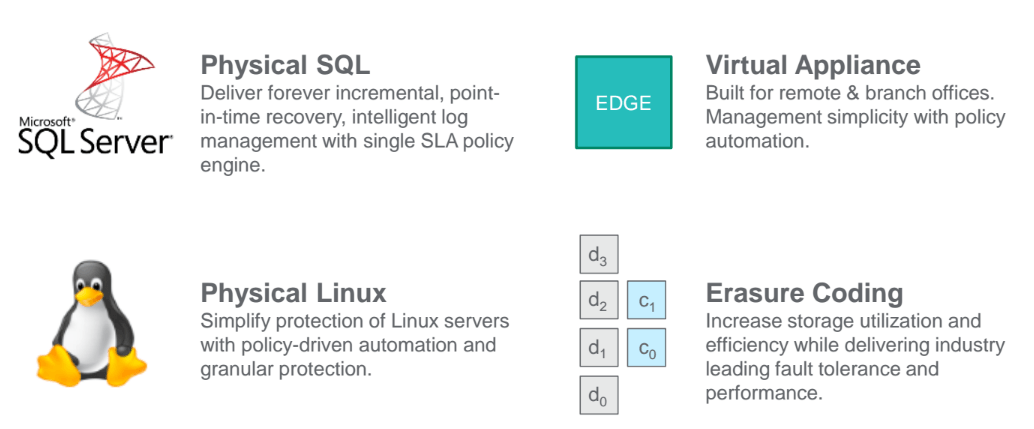Image resolution: width=1034 pixels, height=429 pixels.
Task: Click the d2 data block
Action: [x=599, y=300]
